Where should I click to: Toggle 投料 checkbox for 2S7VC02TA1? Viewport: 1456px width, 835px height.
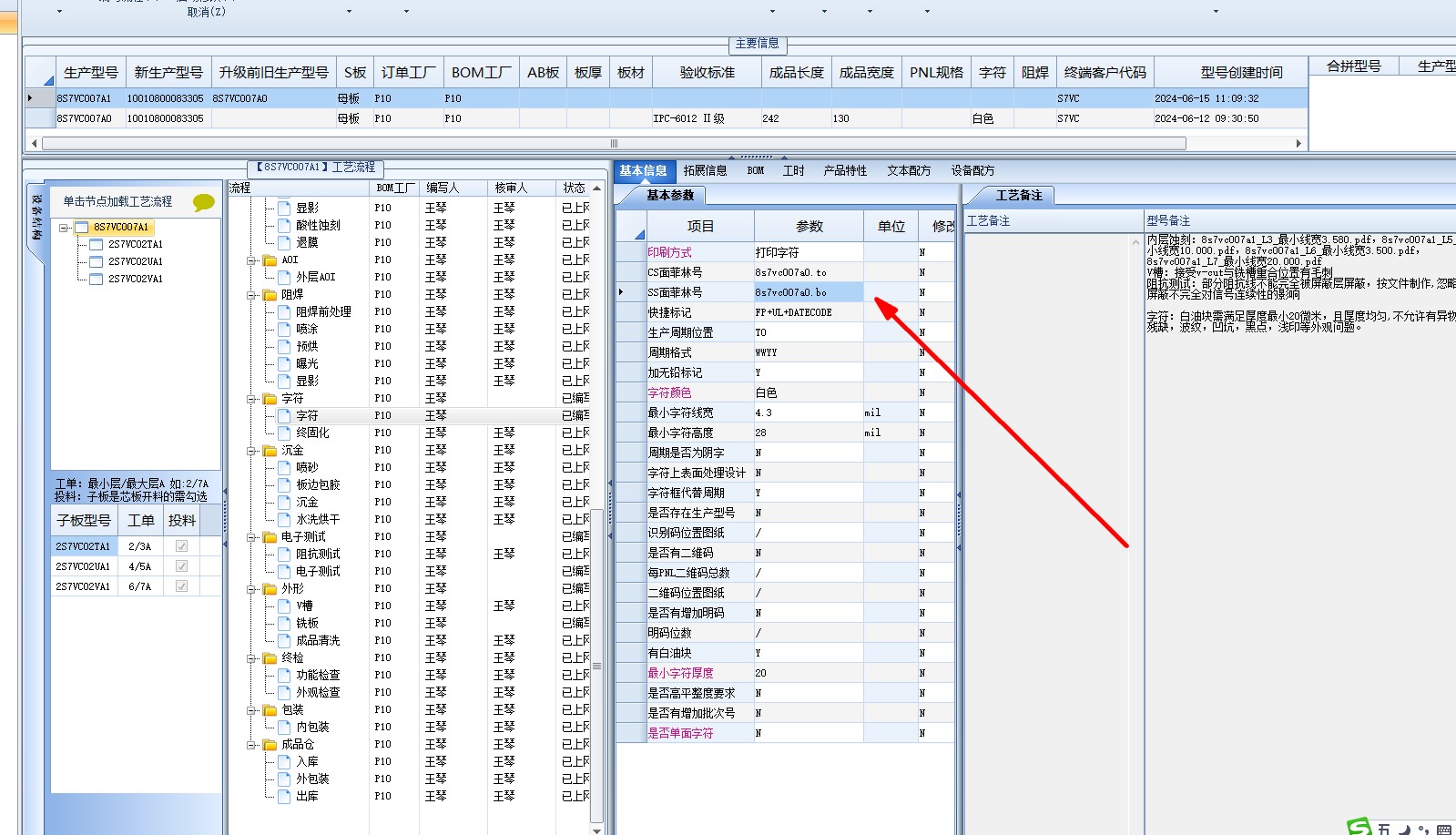(181, 546)
